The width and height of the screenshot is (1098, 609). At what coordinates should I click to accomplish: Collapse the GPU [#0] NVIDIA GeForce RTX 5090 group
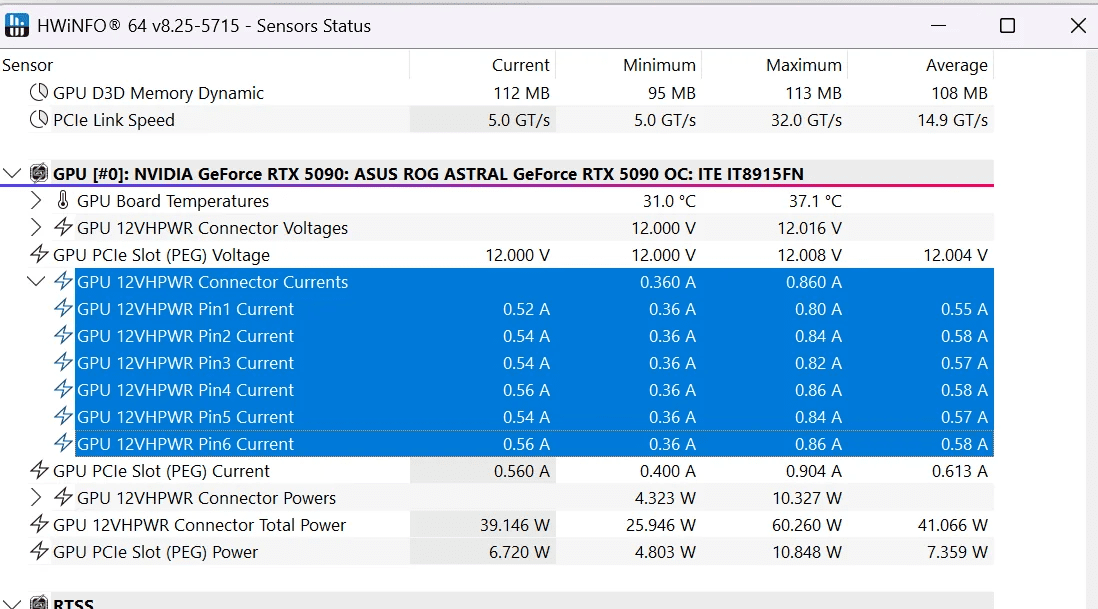(13, 174)
